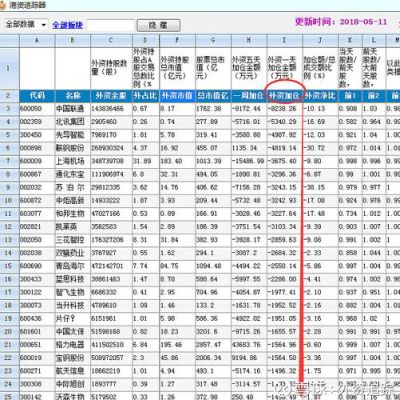The image size is (400, 400).
Task: Select the cell 中炬高新
Action: pos(73,201)
